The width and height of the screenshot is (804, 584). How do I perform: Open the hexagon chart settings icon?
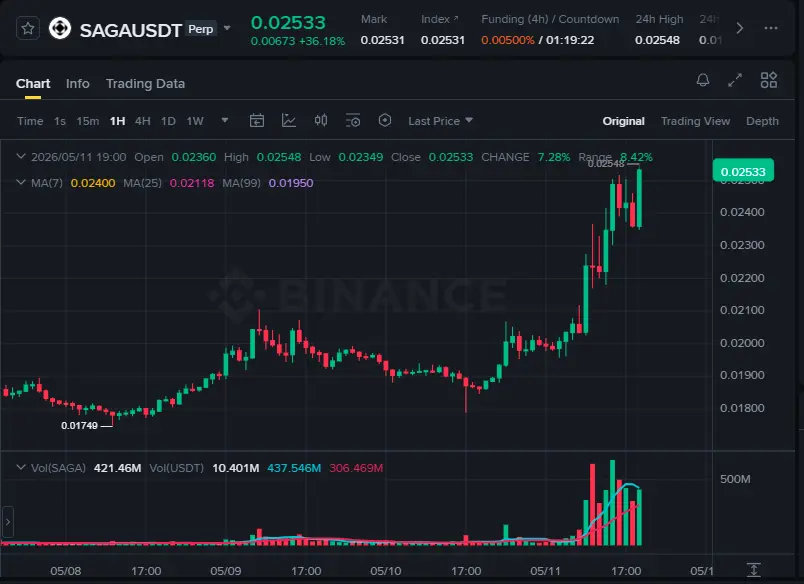point(385,120)
